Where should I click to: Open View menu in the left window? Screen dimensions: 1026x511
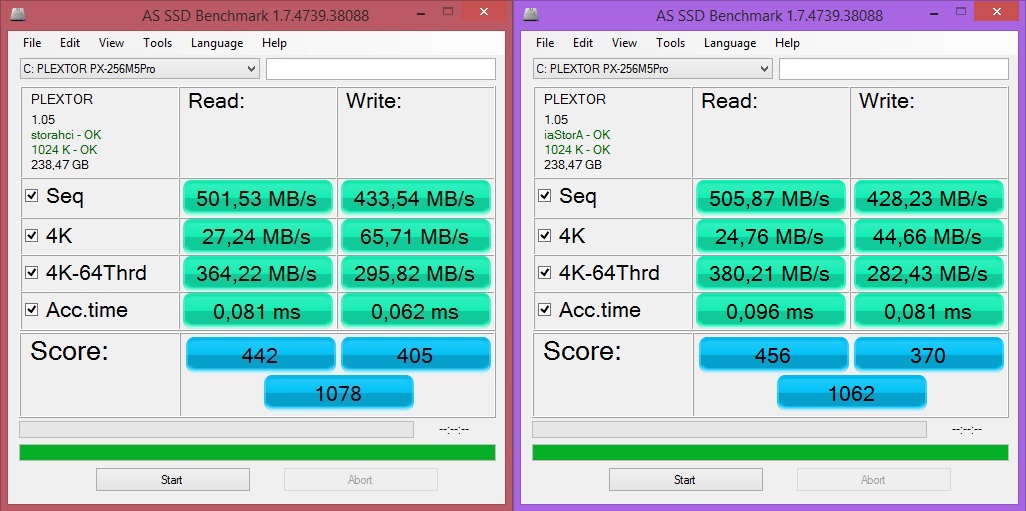pos(111,43)
